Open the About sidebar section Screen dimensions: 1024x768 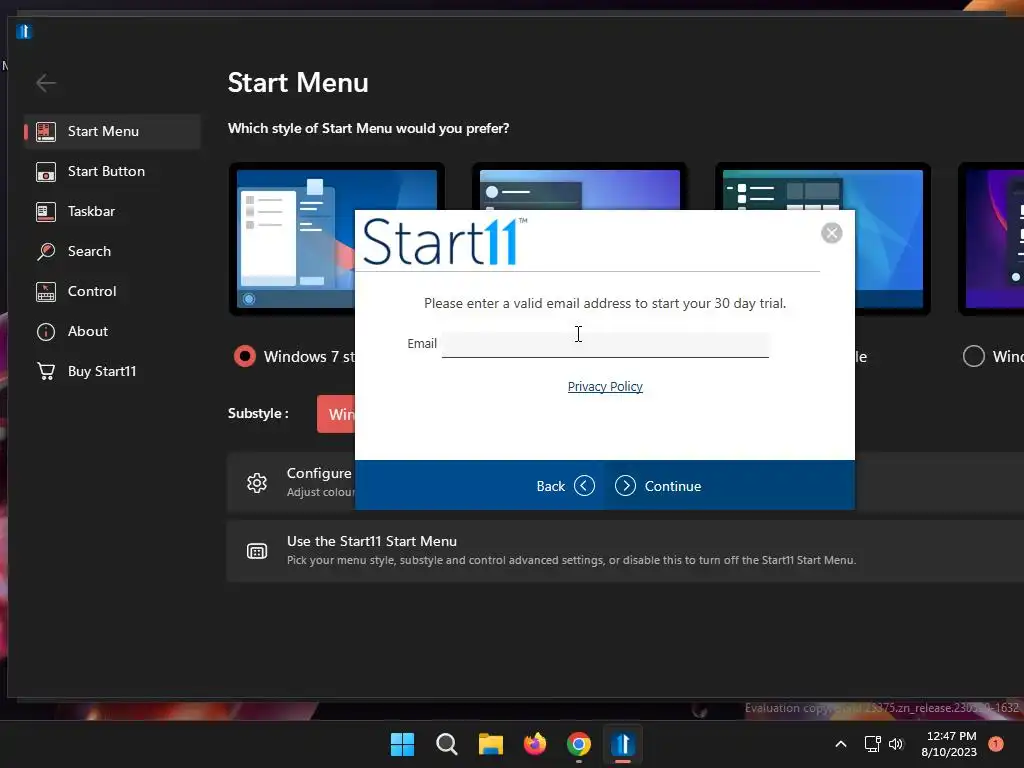pos(112,331)
